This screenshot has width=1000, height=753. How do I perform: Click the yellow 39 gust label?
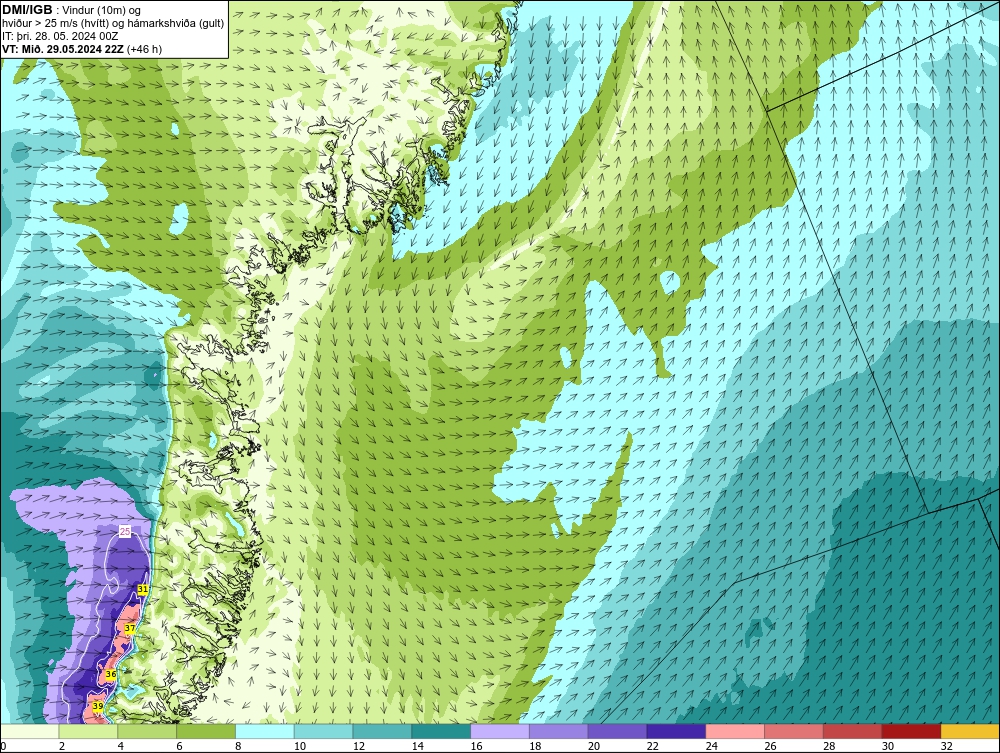click(98, 706)
